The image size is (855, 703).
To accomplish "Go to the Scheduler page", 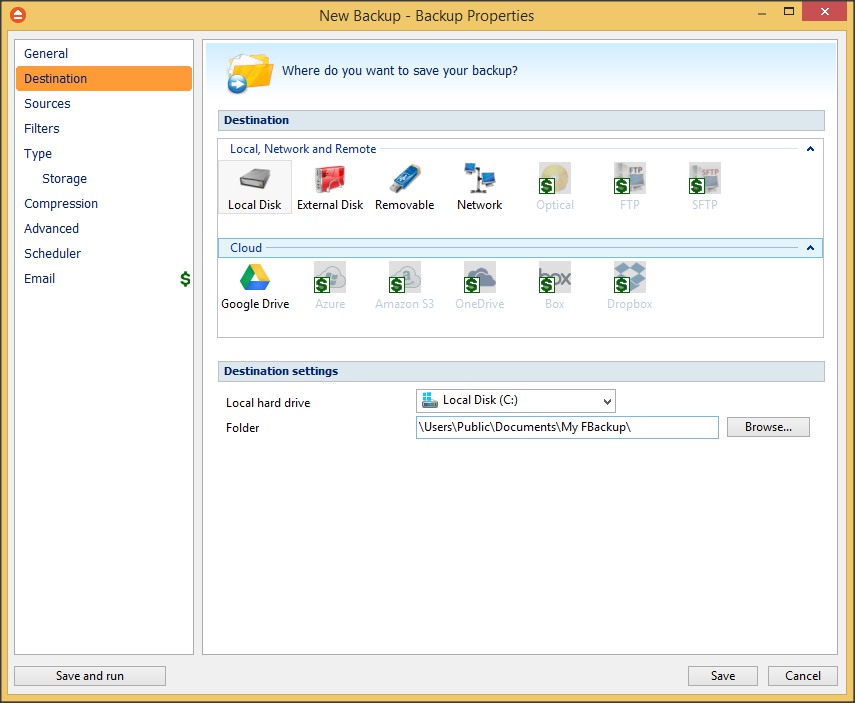I will click(104, 254).
